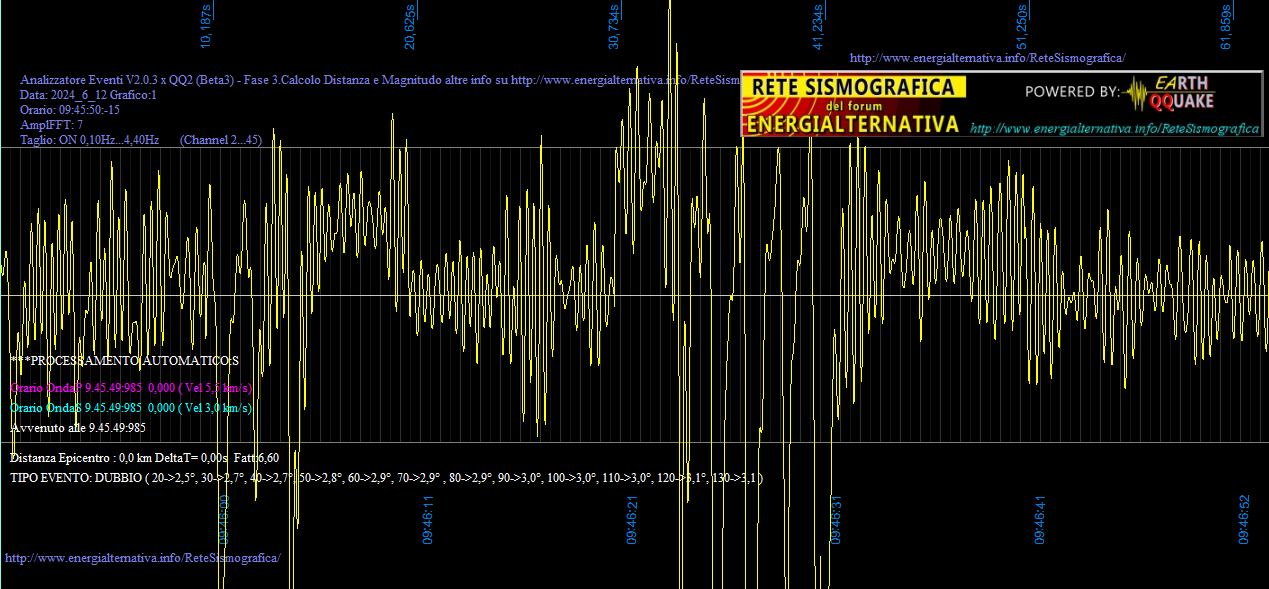Screen dimensions: 1269x589
Task: Click the 41,234s time marker
Action: coord(818,25)
